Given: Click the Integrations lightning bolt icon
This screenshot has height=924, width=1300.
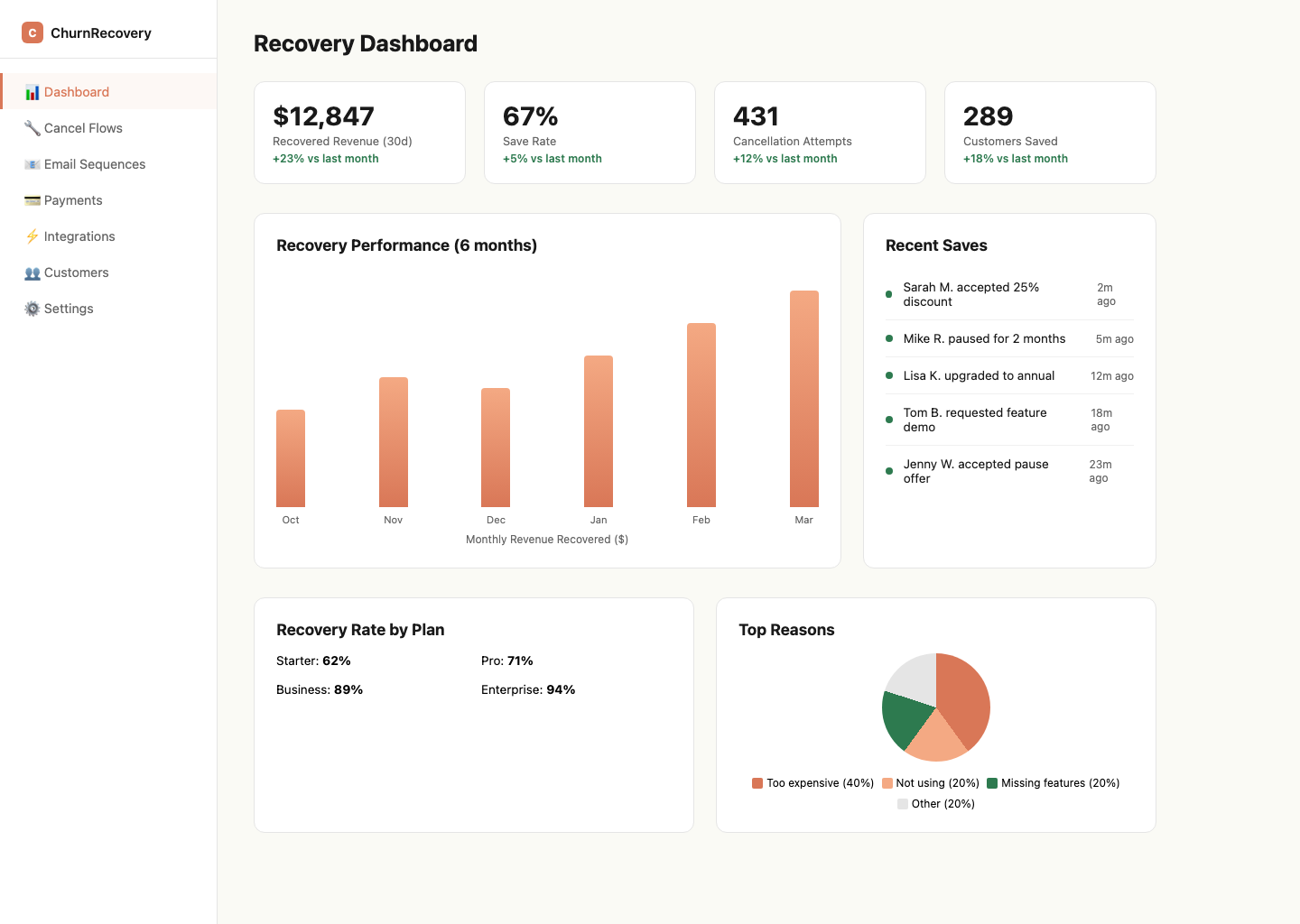Looking at the screenshot, I should click(x=32, y=236).
